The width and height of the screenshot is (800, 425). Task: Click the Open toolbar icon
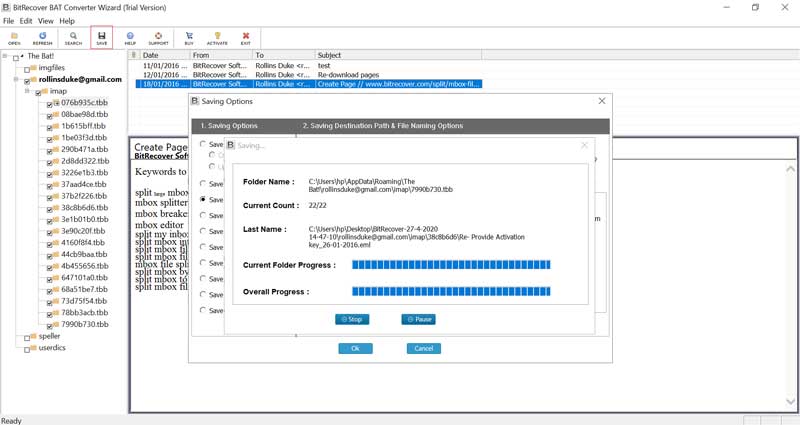click(x=14, y=38)
